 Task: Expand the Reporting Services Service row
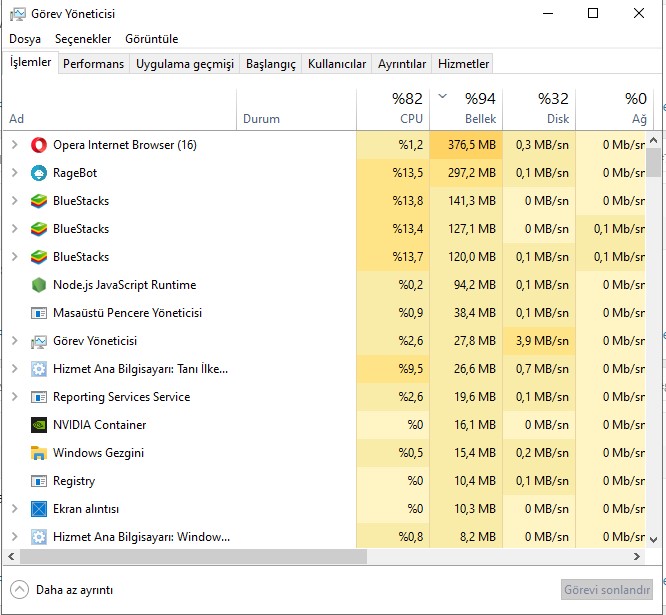[14, 397]
